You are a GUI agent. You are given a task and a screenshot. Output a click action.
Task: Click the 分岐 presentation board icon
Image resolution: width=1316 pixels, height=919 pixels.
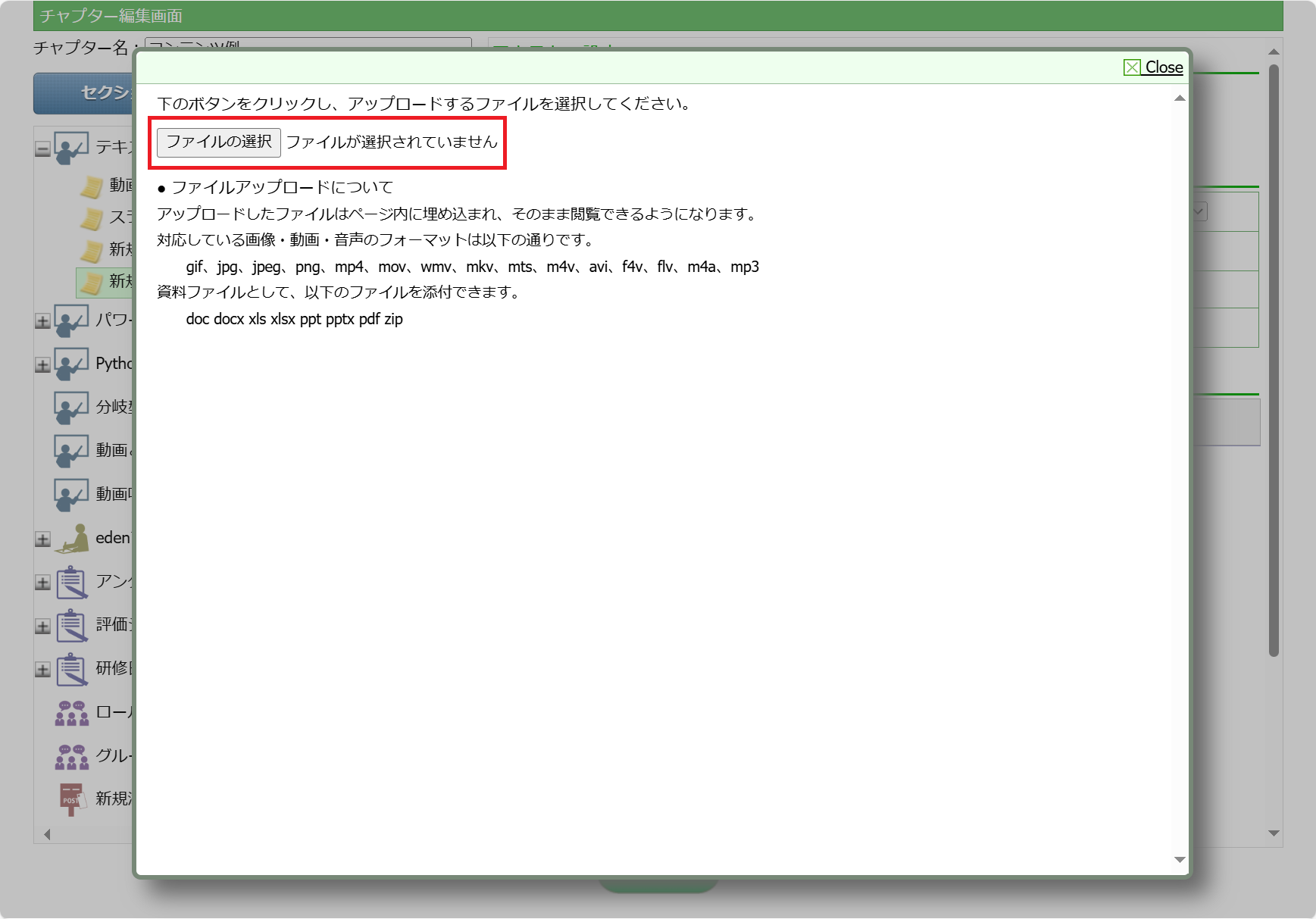(x=71, y=408)
